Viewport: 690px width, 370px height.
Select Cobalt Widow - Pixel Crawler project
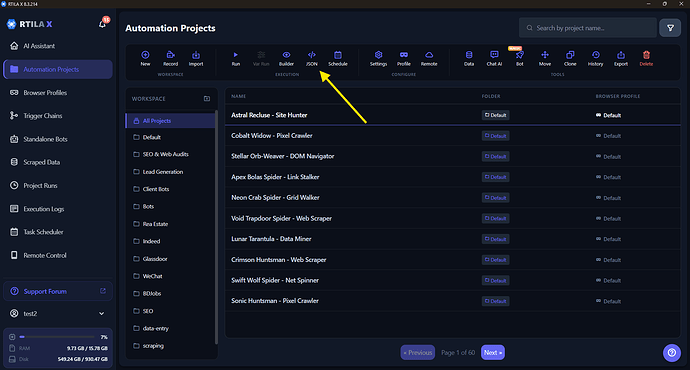453,136
